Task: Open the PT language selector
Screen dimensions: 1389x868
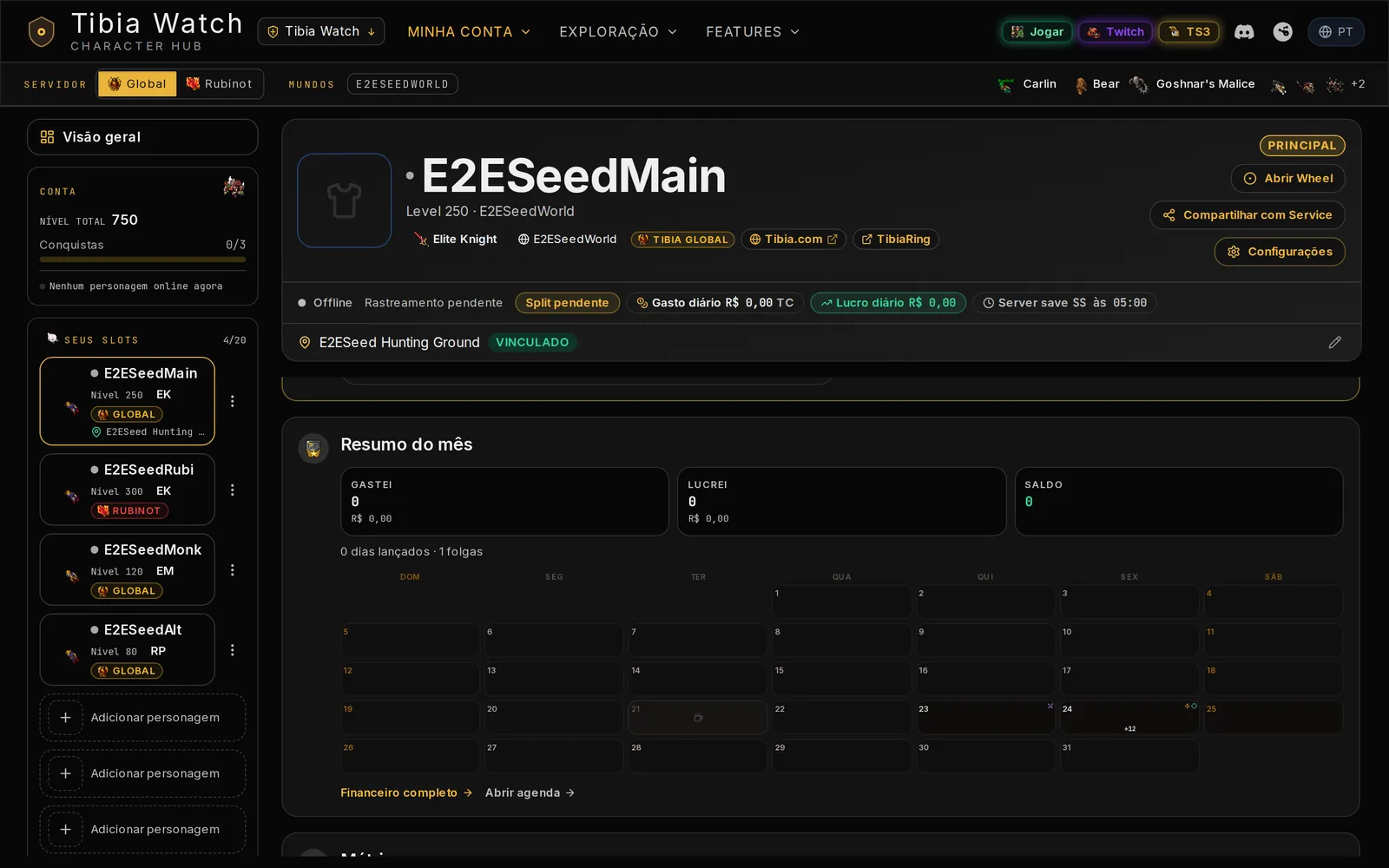Action: [1336, 32]
